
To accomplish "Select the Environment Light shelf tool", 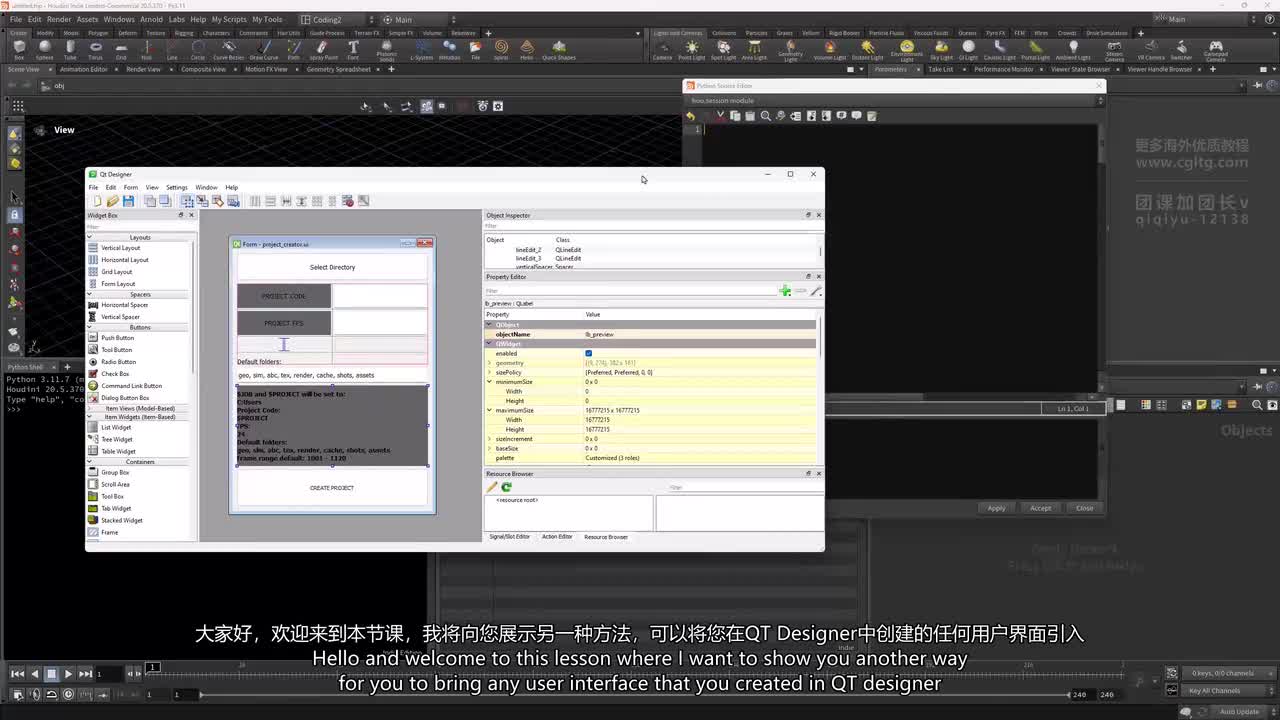I will [x=907, y=50].
